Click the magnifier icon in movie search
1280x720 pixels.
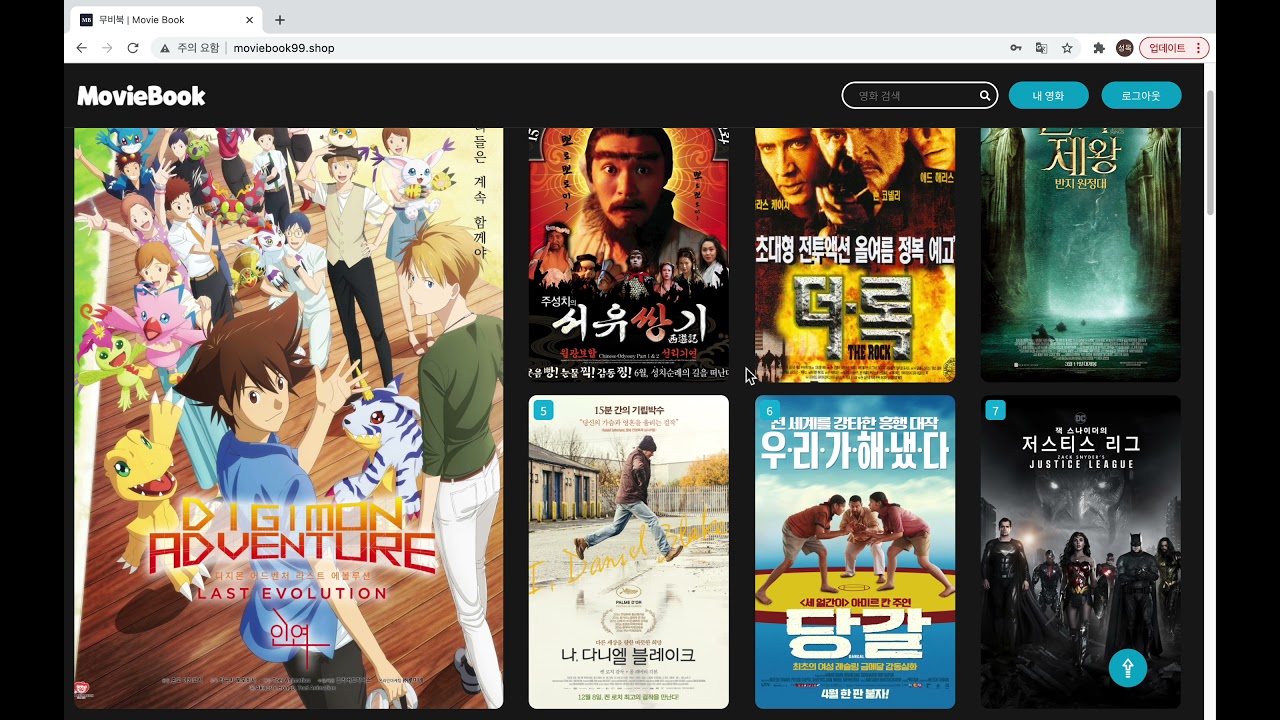(x=984, y=96)
